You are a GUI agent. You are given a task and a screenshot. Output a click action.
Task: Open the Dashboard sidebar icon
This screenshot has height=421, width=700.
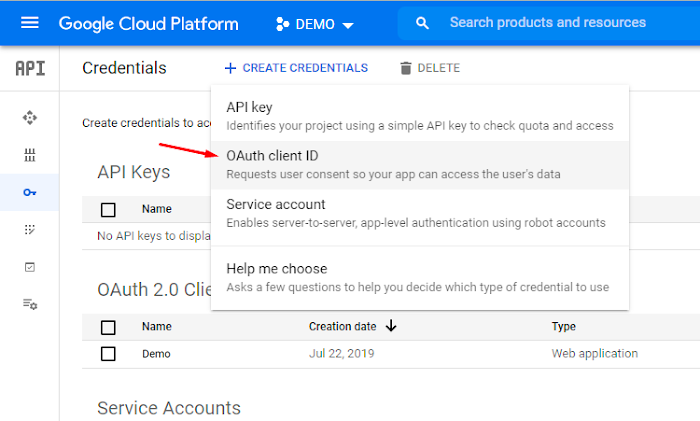click(x=30, y=118)
